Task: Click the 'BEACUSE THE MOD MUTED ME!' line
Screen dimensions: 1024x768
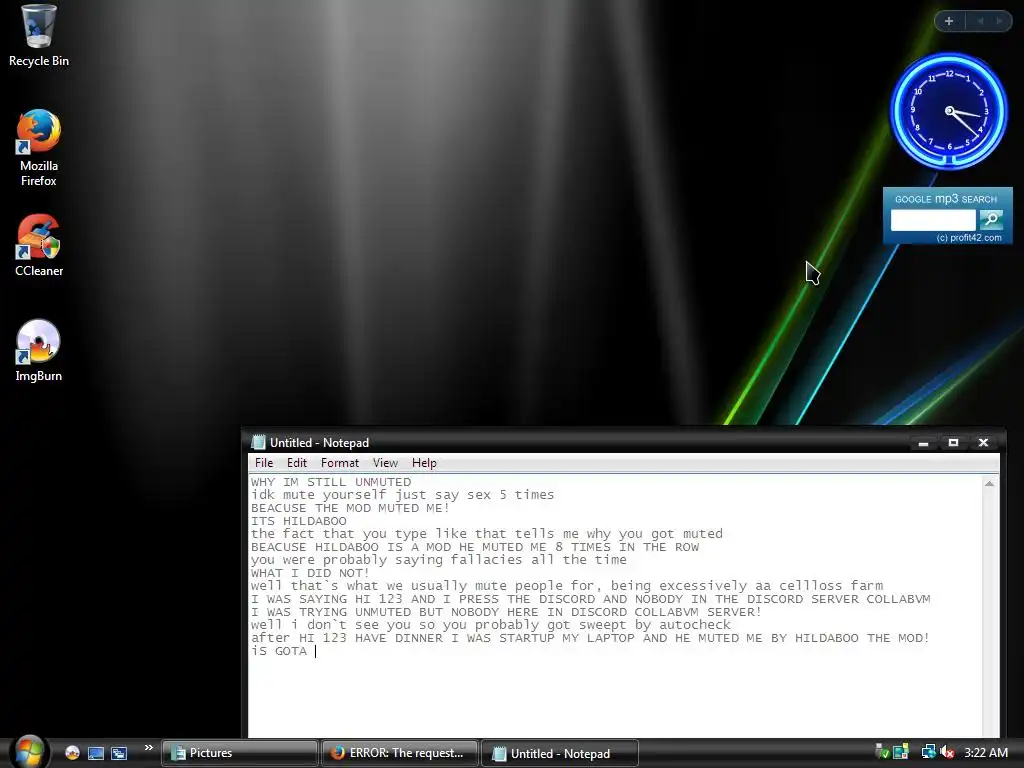Action: 350,508
